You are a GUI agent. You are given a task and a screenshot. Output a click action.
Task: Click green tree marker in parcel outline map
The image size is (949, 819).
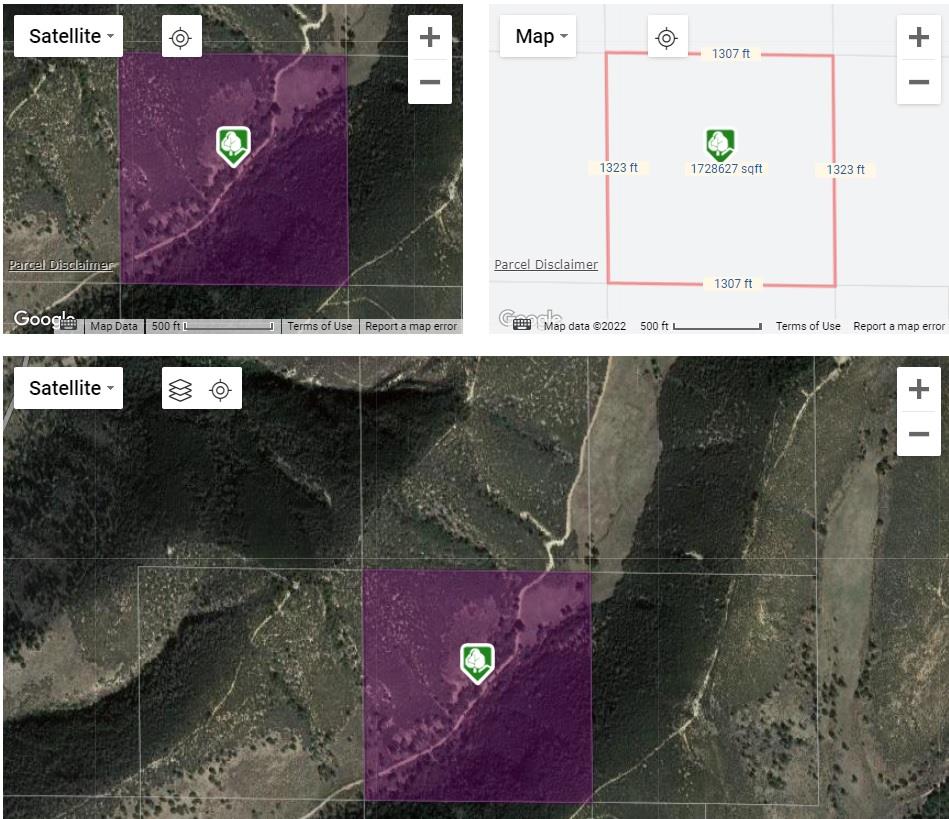pyautogui.click(x=720, y=145)
